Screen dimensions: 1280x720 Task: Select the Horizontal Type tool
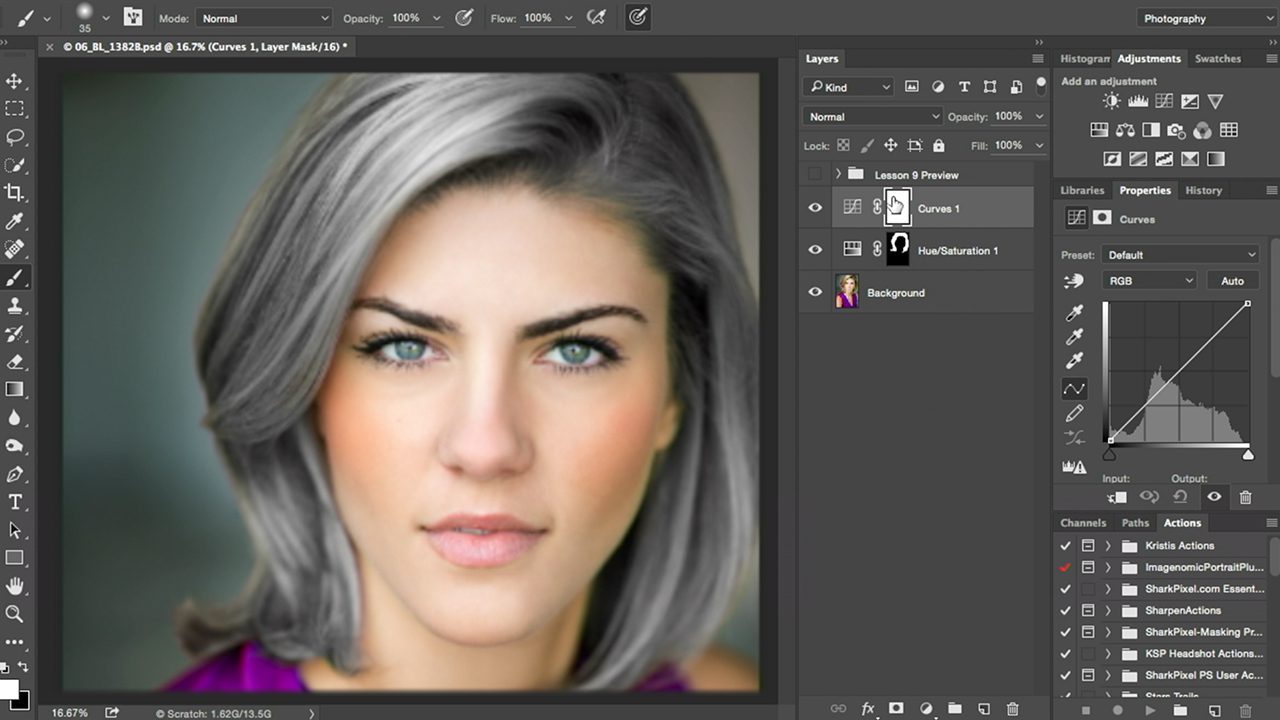[15, 502]
